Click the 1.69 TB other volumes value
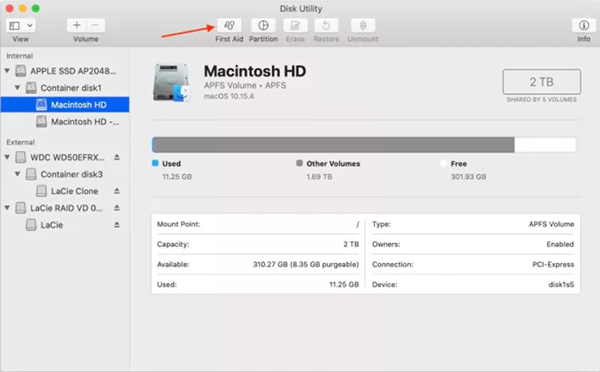 (x=319, y=177)
